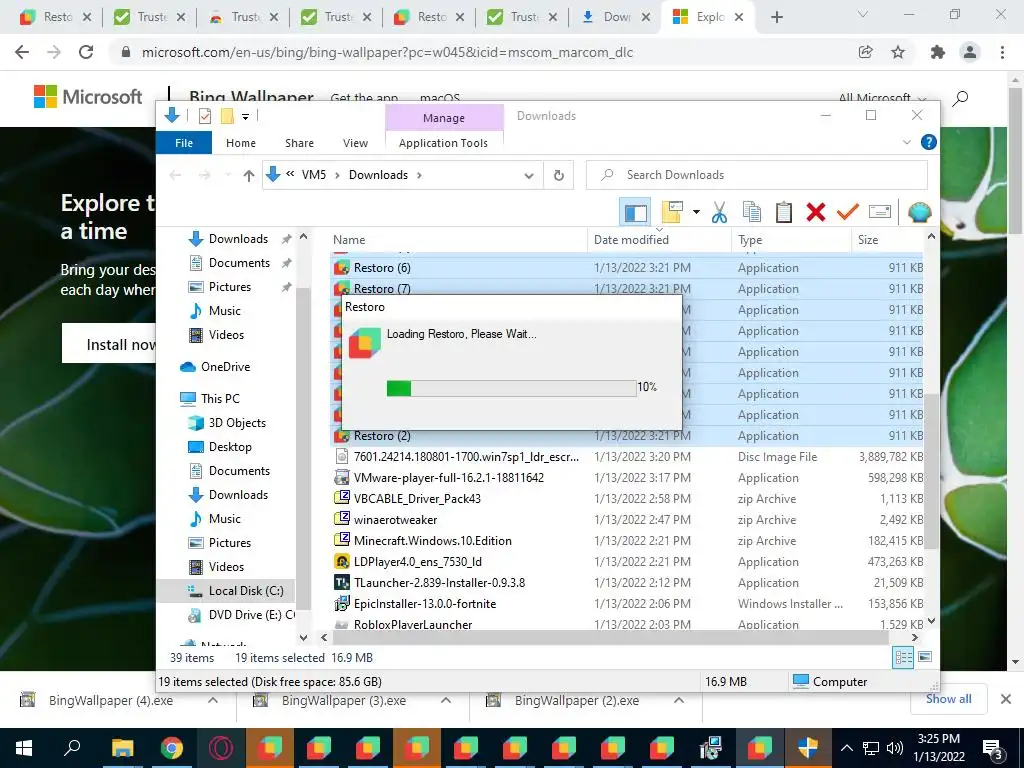Click the orange checkmark Properties icon
1024x768 pixels.
pos(848,212)
